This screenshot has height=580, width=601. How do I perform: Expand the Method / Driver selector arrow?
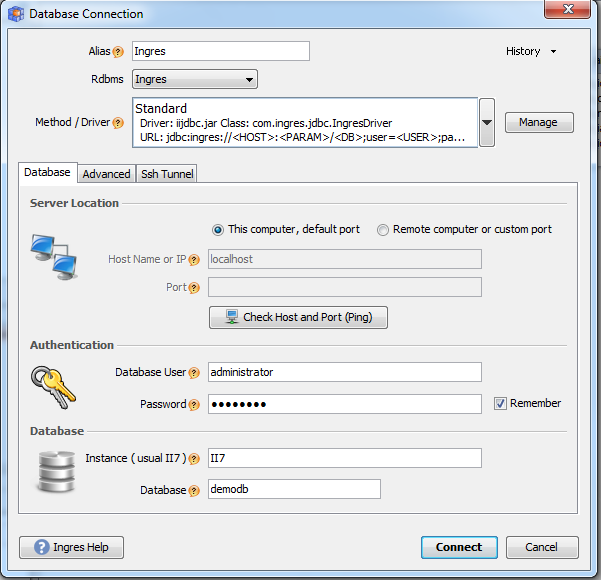pos(487,122)
